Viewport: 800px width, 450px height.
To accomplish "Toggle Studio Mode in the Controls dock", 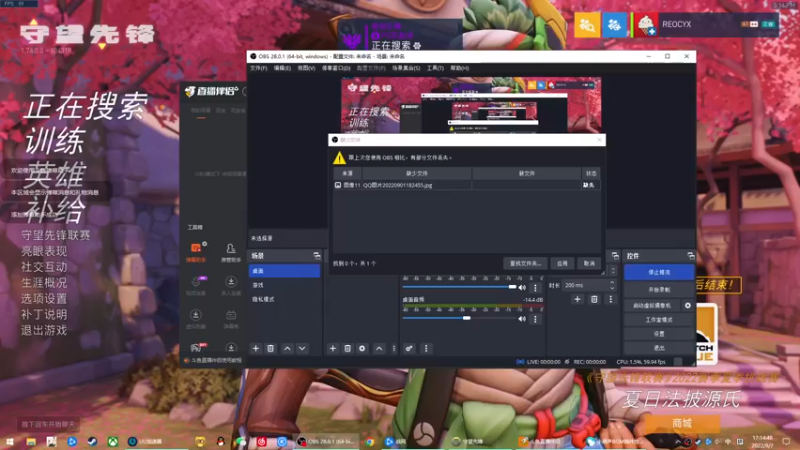I will tap(659, 320).
